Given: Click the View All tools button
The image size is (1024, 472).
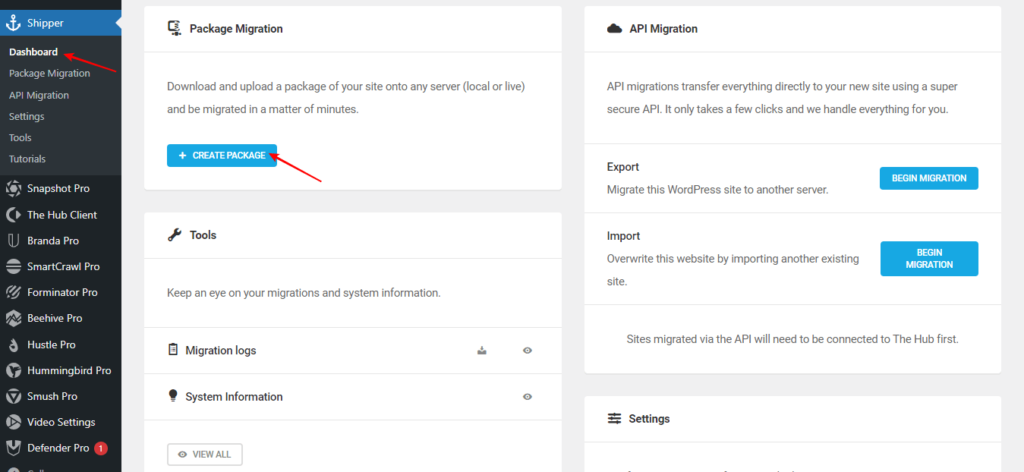Looking at the screenshot, I should (205, 454).
